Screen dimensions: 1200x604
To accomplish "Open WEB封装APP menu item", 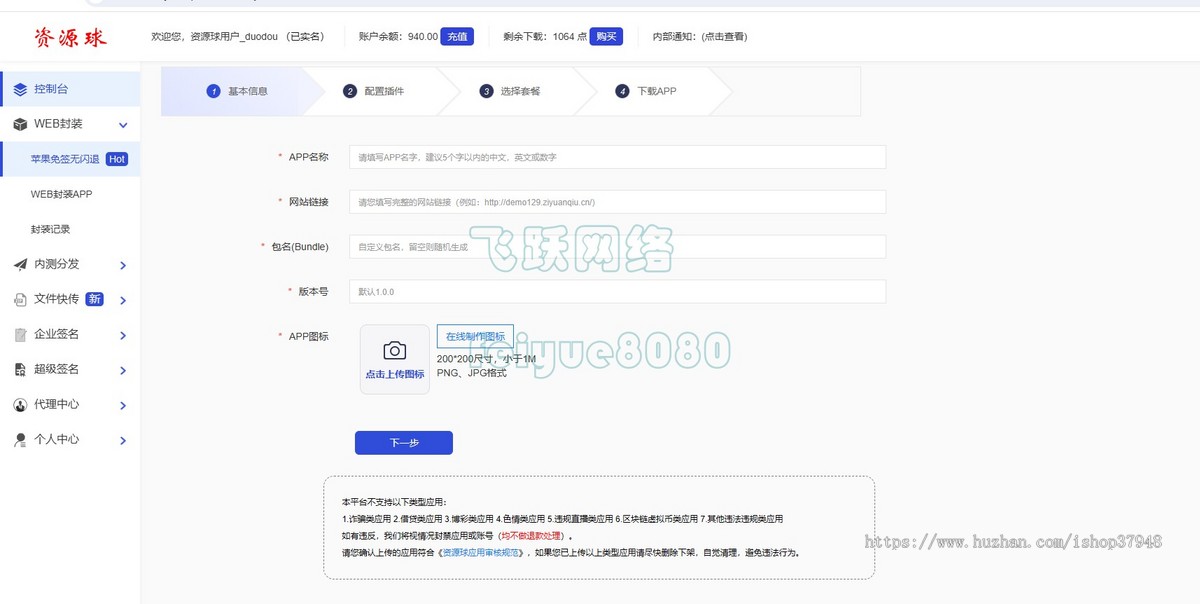I will 62,194.
